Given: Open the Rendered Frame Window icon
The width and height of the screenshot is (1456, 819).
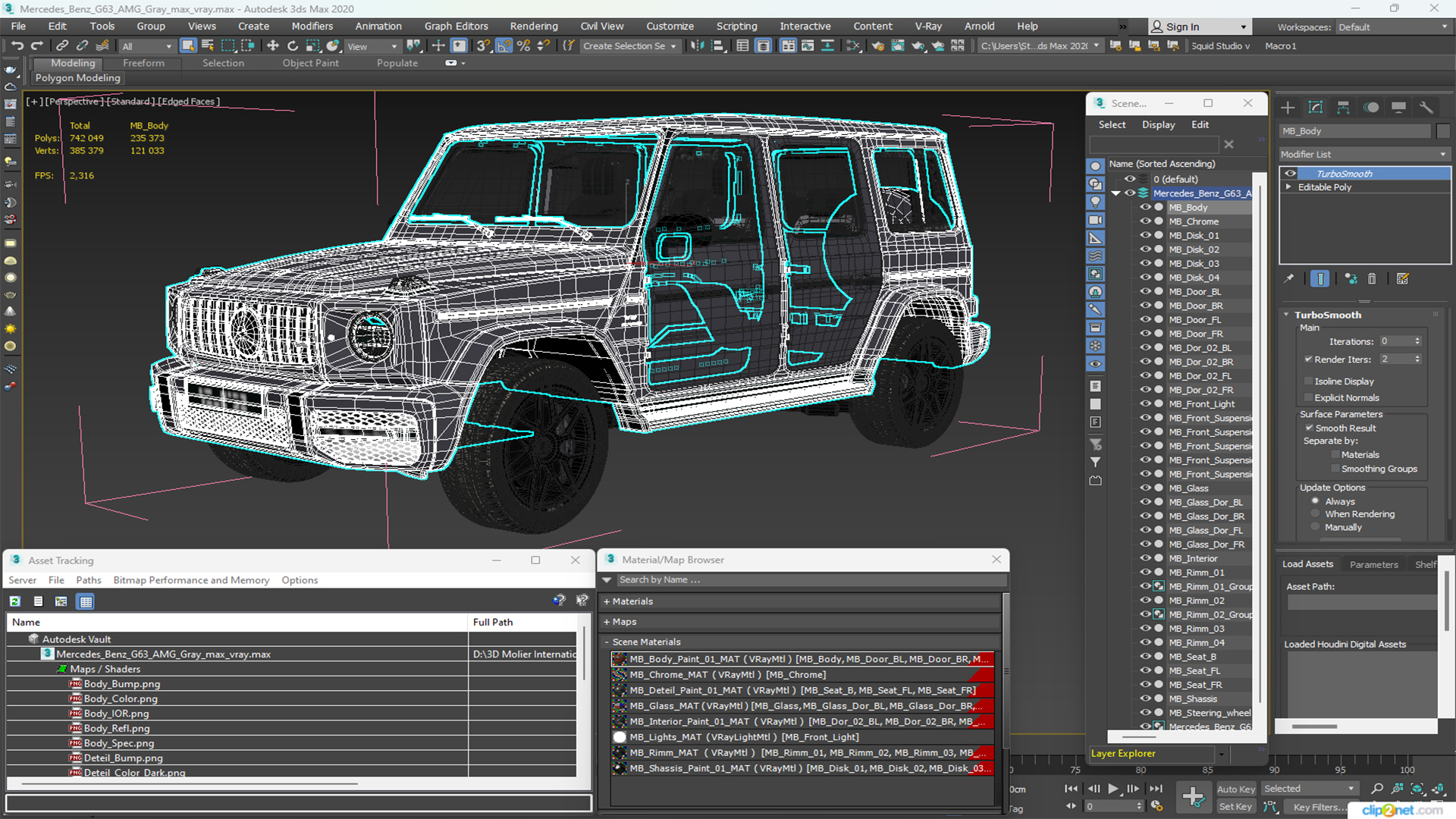Looking at the screenshot, I should click(x=898, y=46).
